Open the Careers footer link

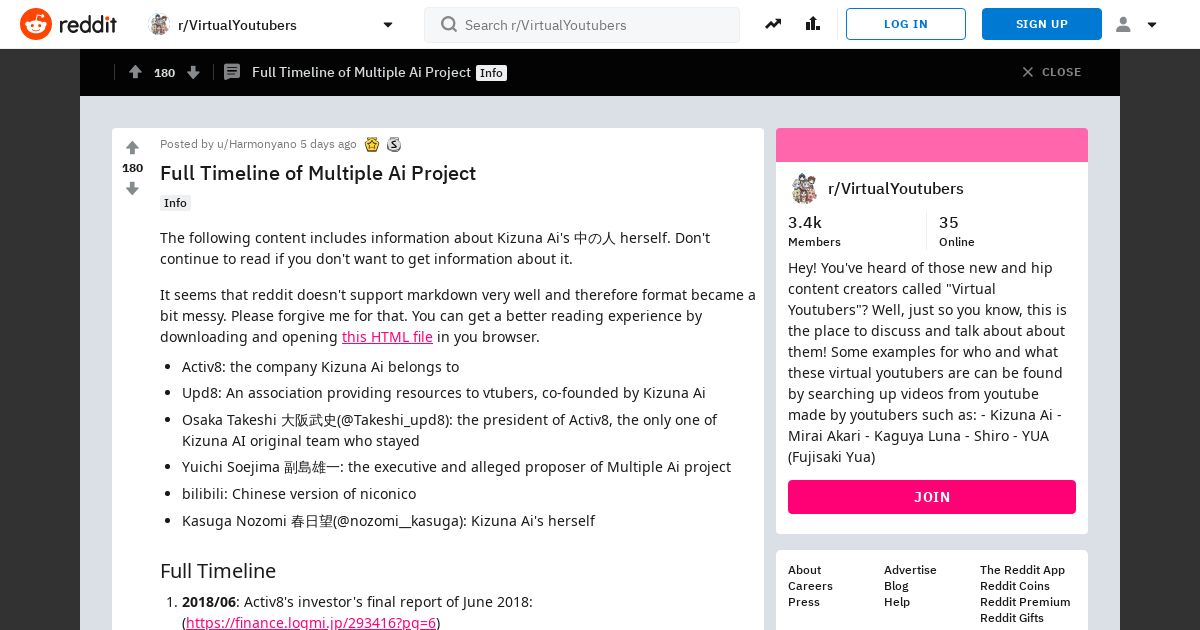click(810, 586)
